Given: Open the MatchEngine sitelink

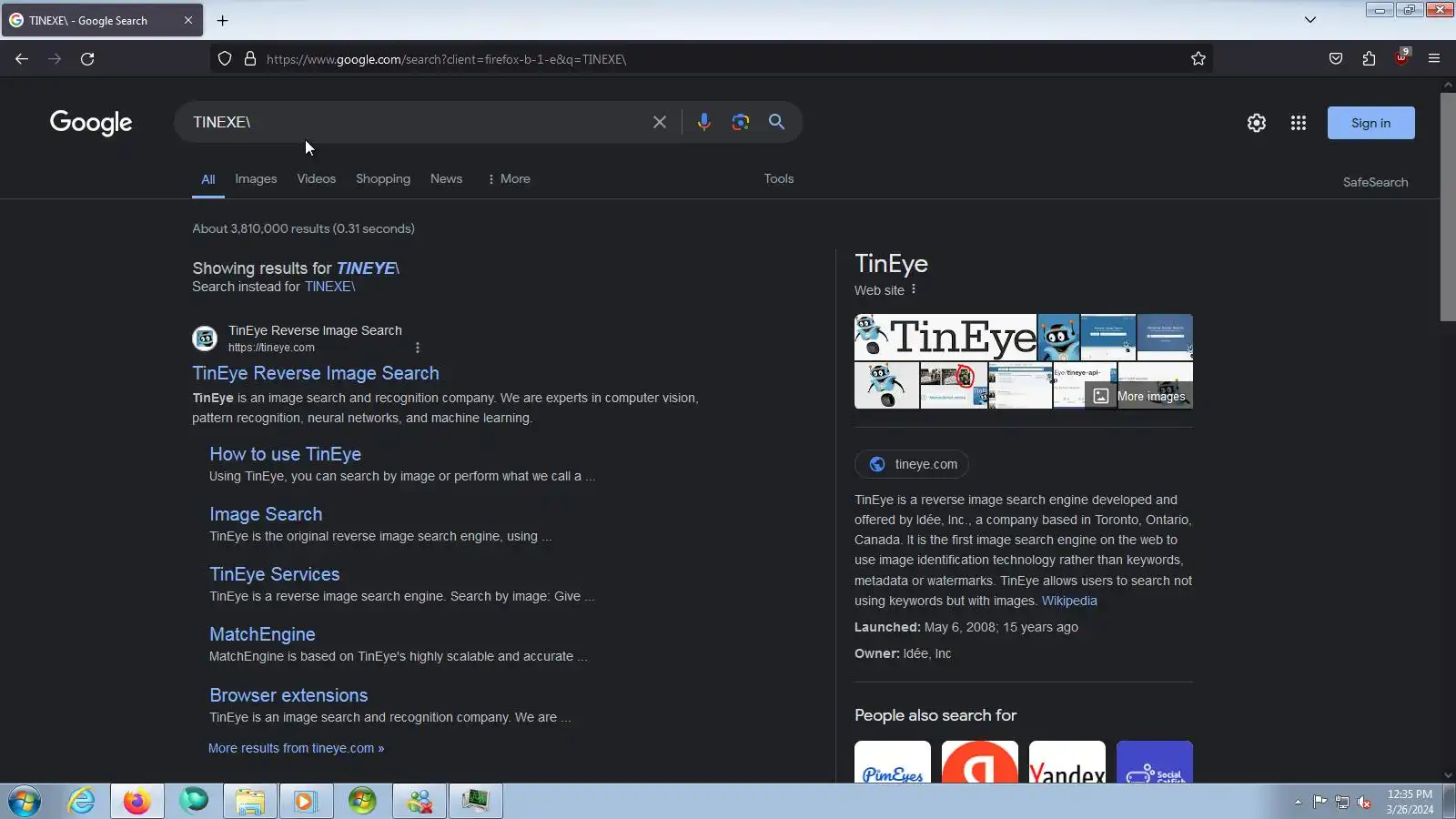Looking at the screenshot, I should (x=262, y=634).
